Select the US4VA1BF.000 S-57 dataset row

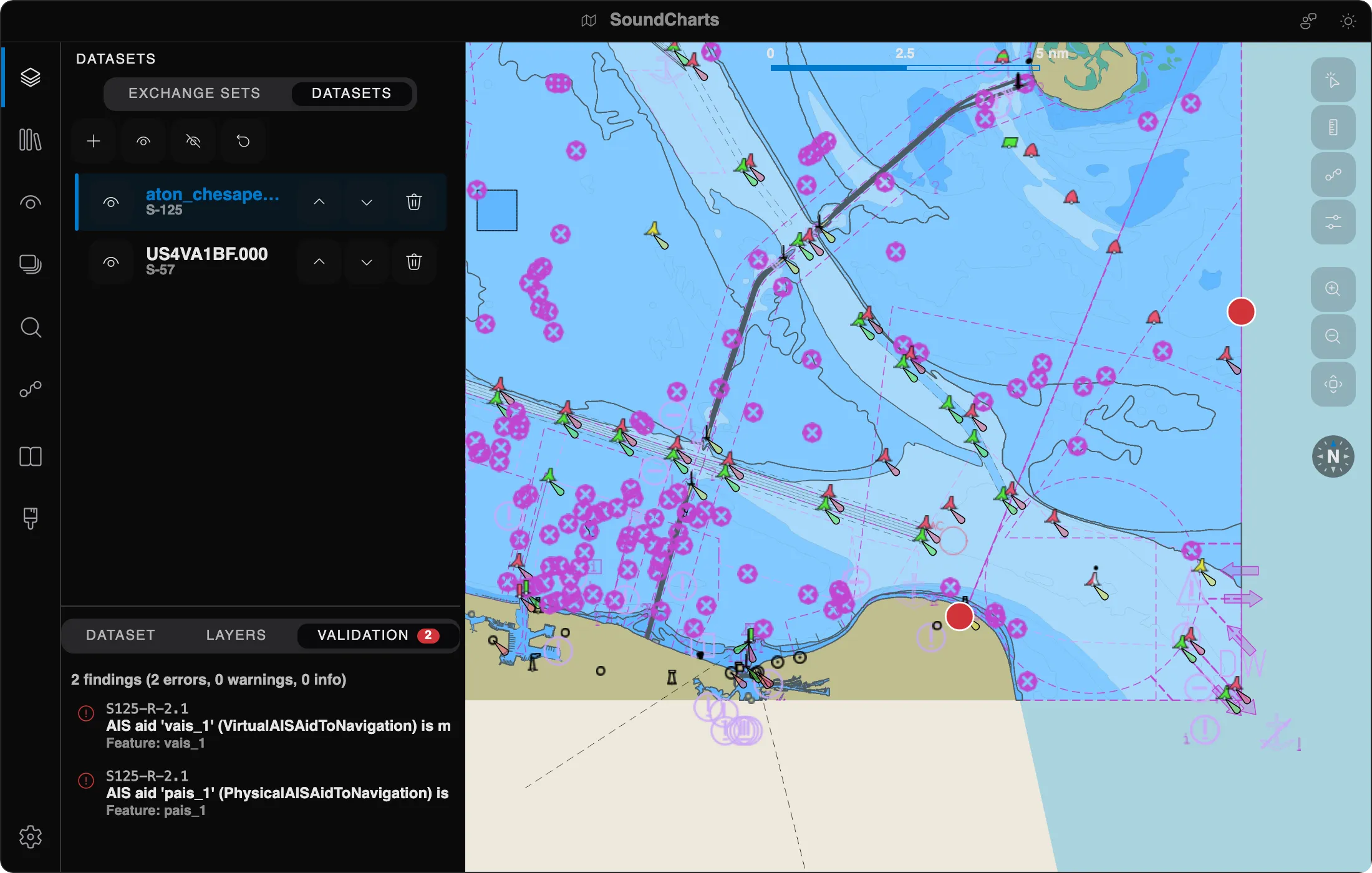pos(261,262)
